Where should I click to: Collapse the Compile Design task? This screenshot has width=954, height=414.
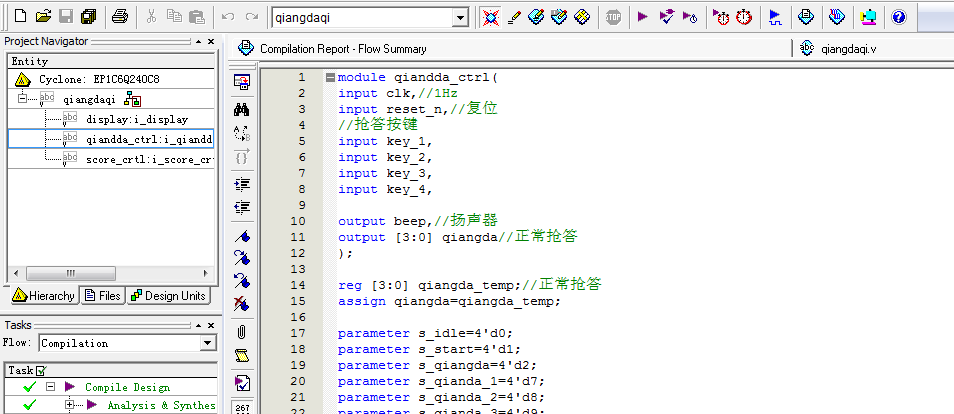50,387
